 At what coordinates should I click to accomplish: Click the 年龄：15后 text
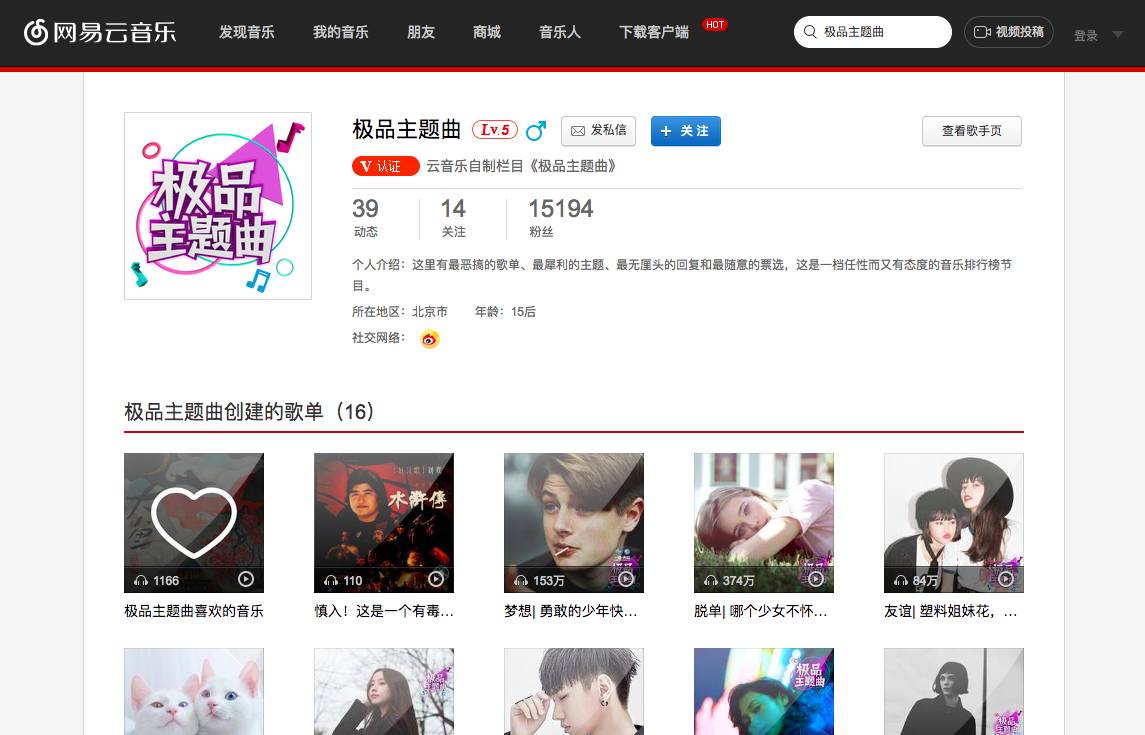coord(505,312)
